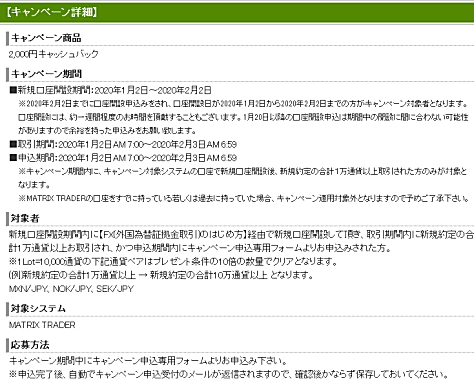Click the note about existing MATRIX TRADER accounts
Viewport: 474px width, 379px height.
(x=244, y=198)
